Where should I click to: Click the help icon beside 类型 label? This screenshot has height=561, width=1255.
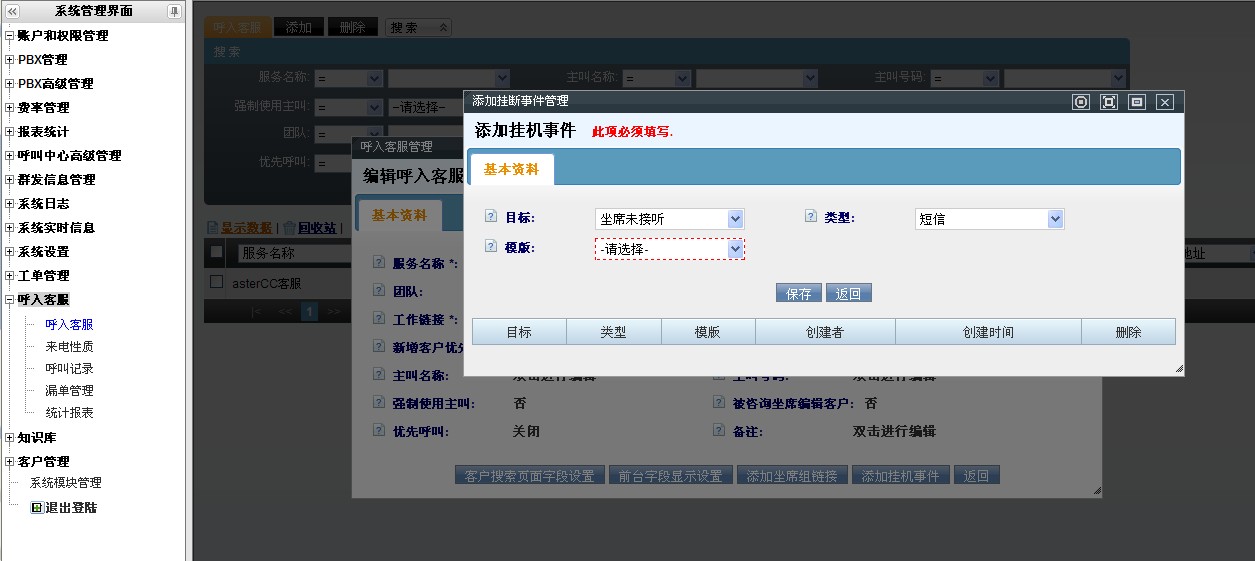(x=811, y=217)
